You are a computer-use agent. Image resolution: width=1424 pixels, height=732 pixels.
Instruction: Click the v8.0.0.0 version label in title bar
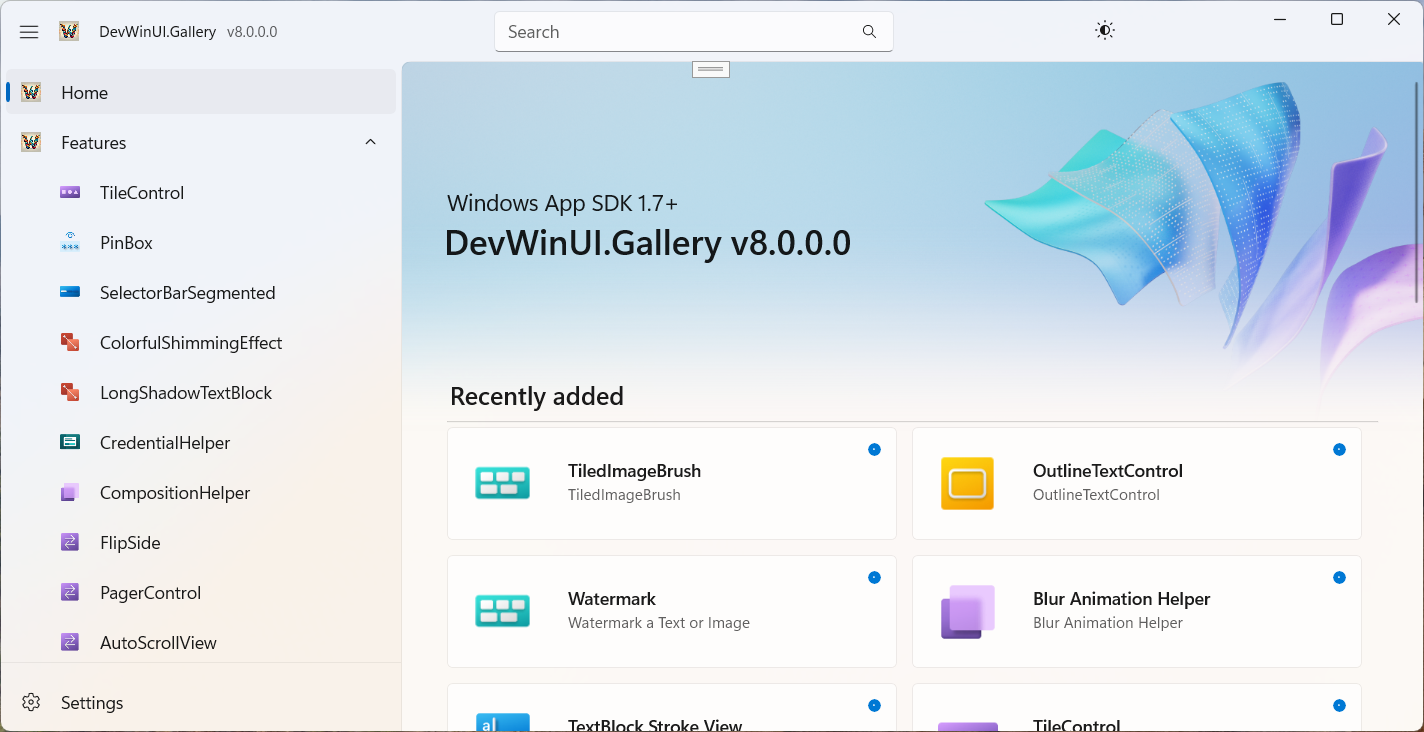click(252, 32)
